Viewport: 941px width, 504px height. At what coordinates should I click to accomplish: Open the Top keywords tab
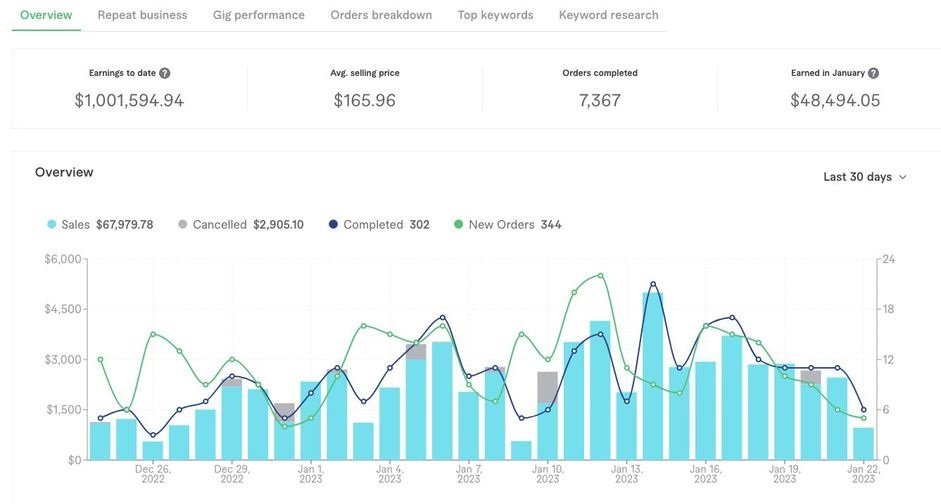coord(495,15)
